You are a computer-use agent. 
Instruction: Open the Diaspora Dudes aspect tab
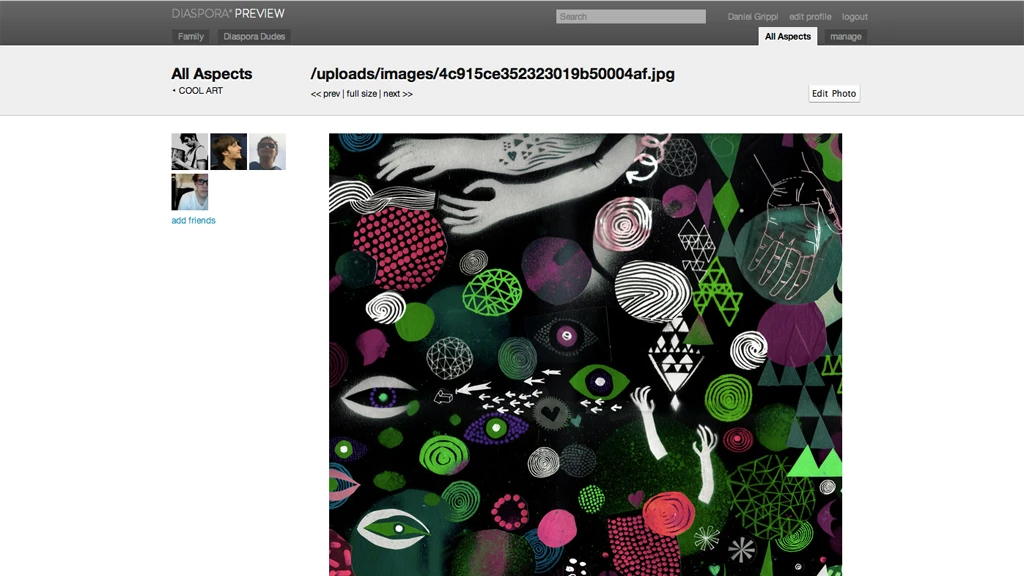(254, 37)
